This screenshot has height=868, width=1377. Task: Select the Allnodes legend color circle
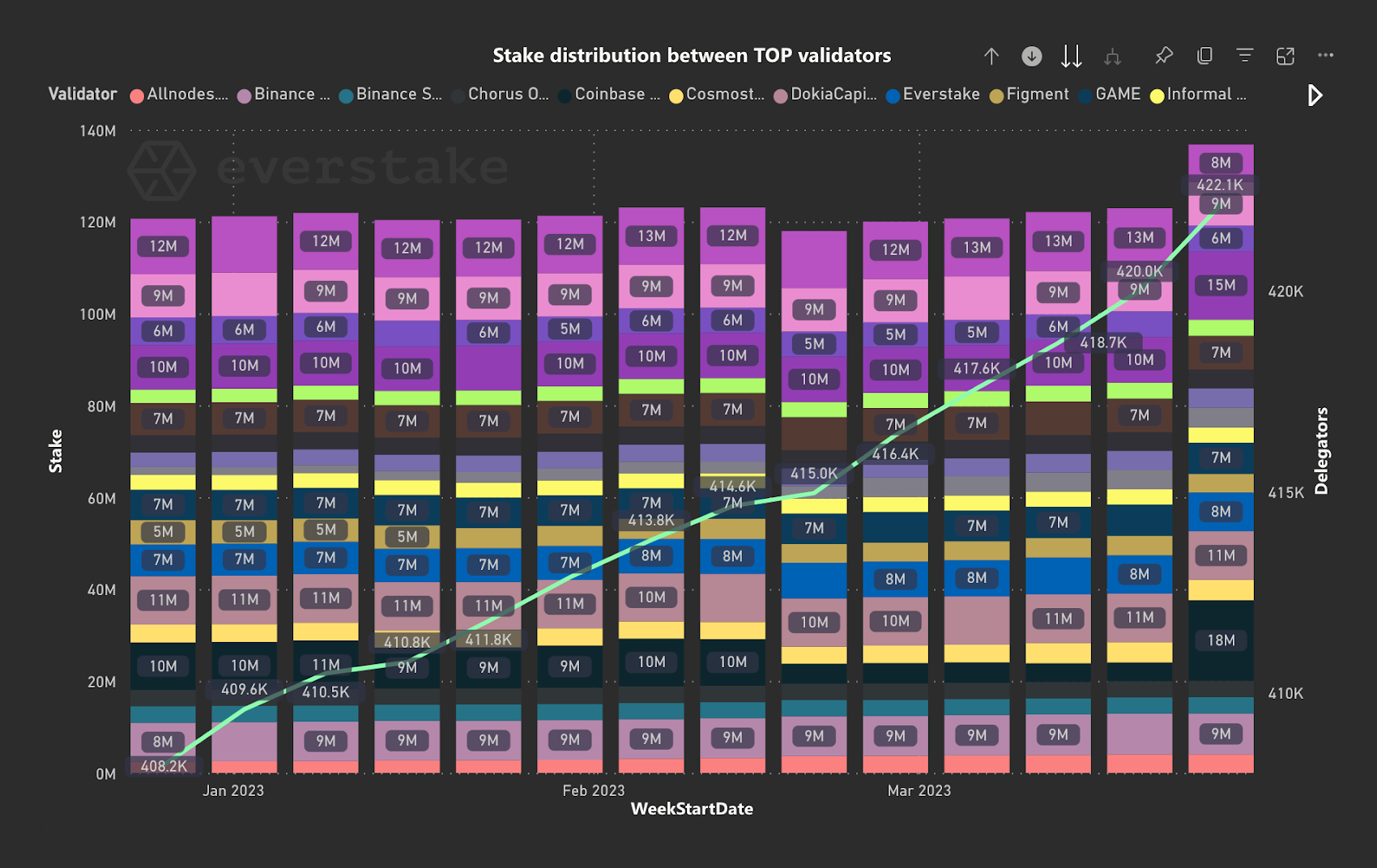137,96
